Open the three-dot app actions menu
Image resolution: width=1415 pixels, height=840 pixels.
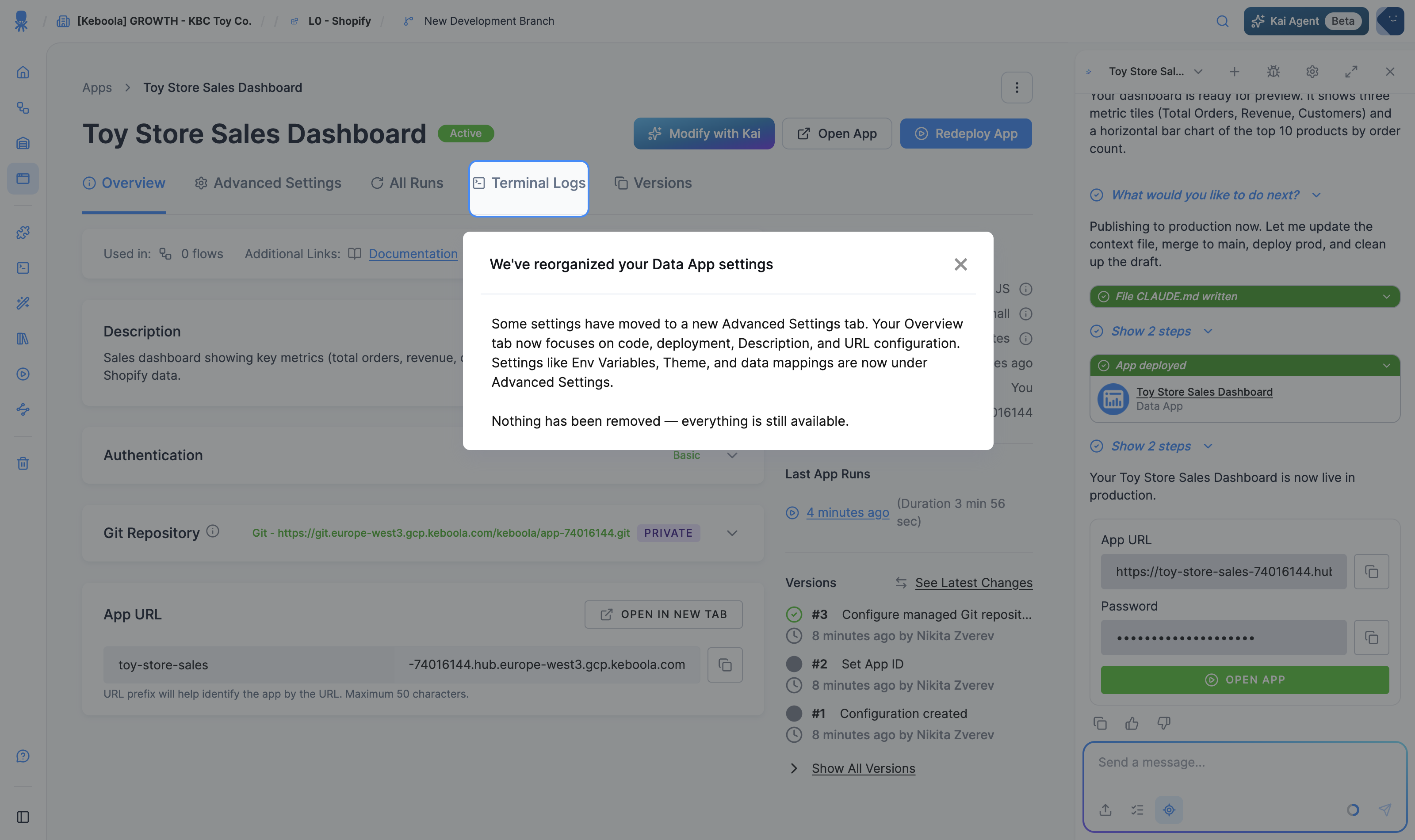coord(1017,88)
